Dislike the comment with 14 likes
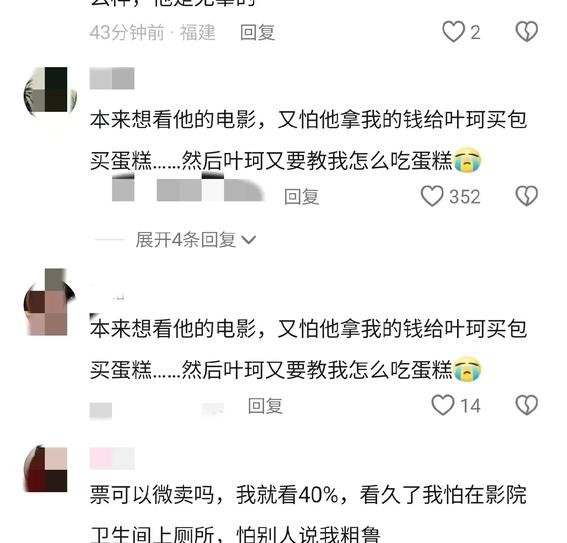The width and height of the screenshot is (567, 543). (526, 405)
